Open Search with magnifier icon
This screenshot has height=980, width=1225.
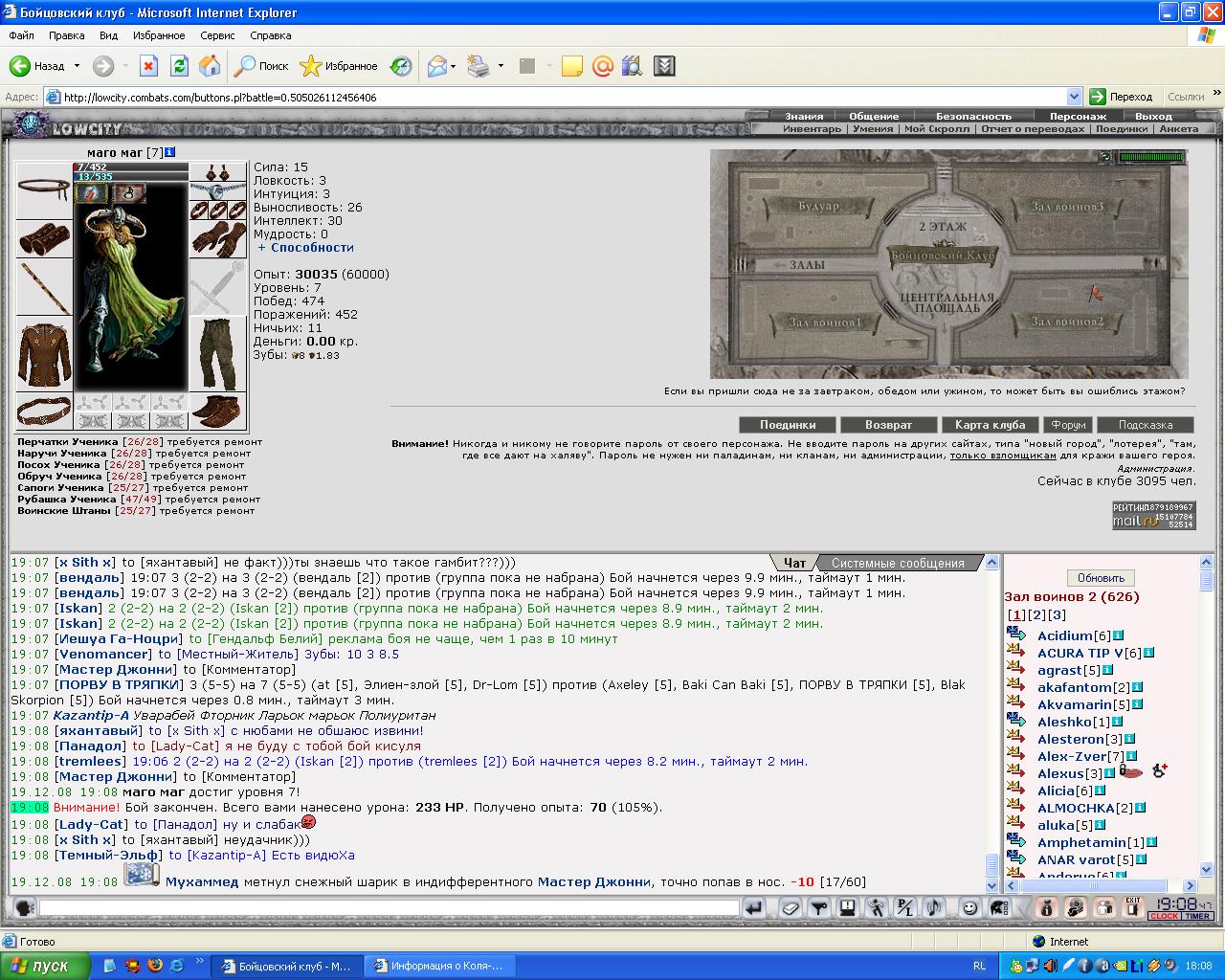(262, 66)
